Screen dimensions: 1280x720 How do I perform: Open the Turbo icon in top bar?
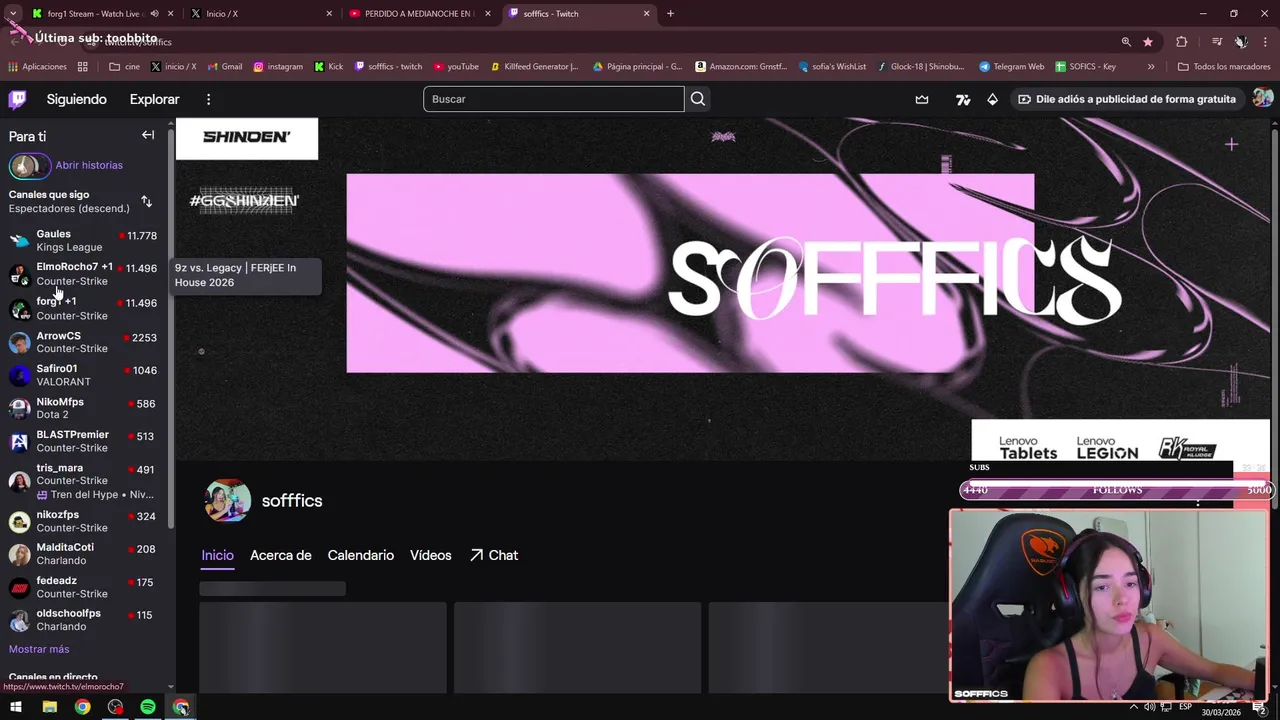[963, 99]
